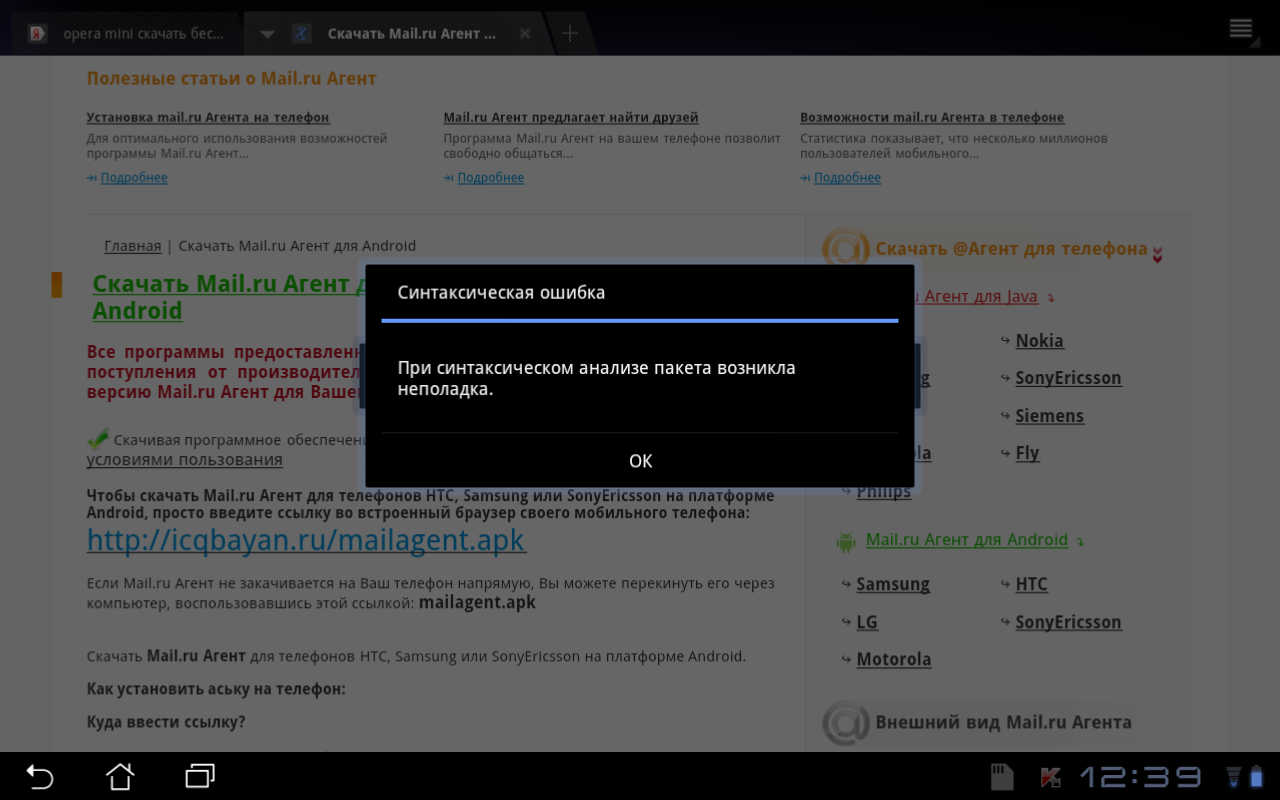Open article Возможности mail.ru Агента в телефоне
Image resolution: width=1280 pixels, height=800 pixels.
tap(932, 118)
